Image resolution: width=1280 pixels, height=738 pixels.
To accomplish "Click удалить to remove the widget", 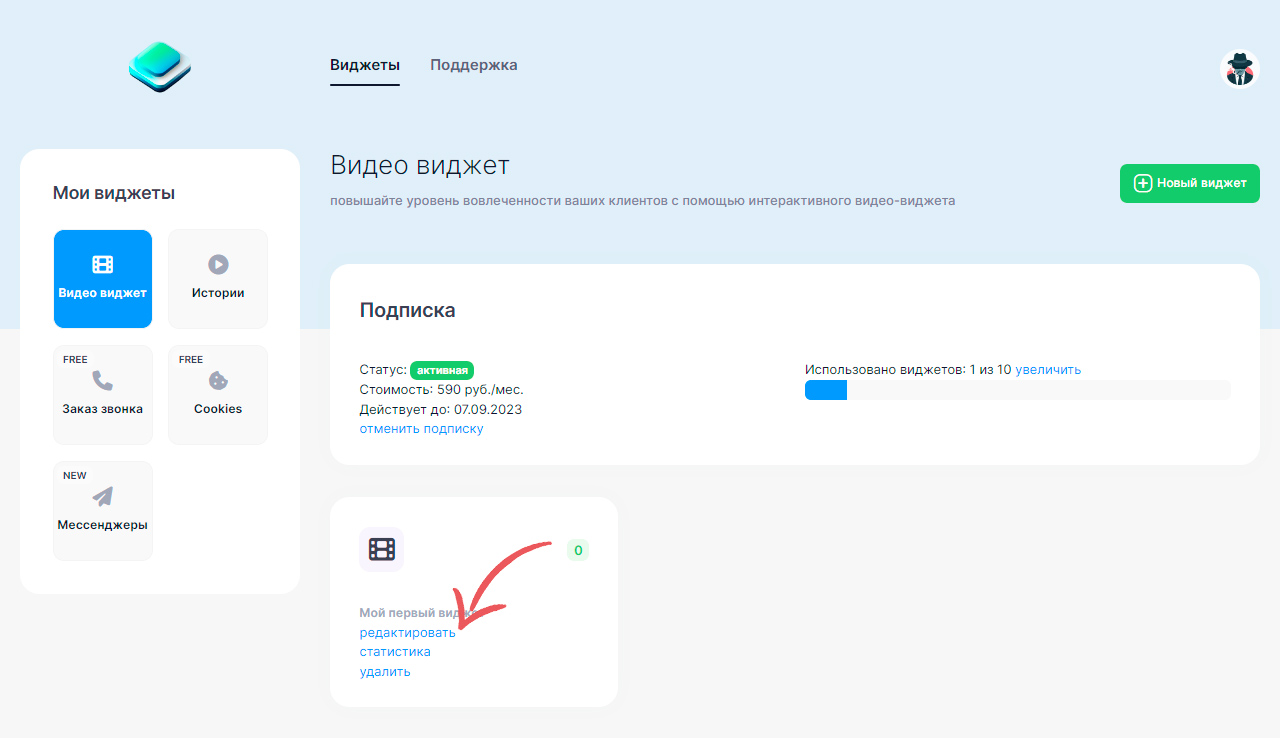I will point(385,672).
